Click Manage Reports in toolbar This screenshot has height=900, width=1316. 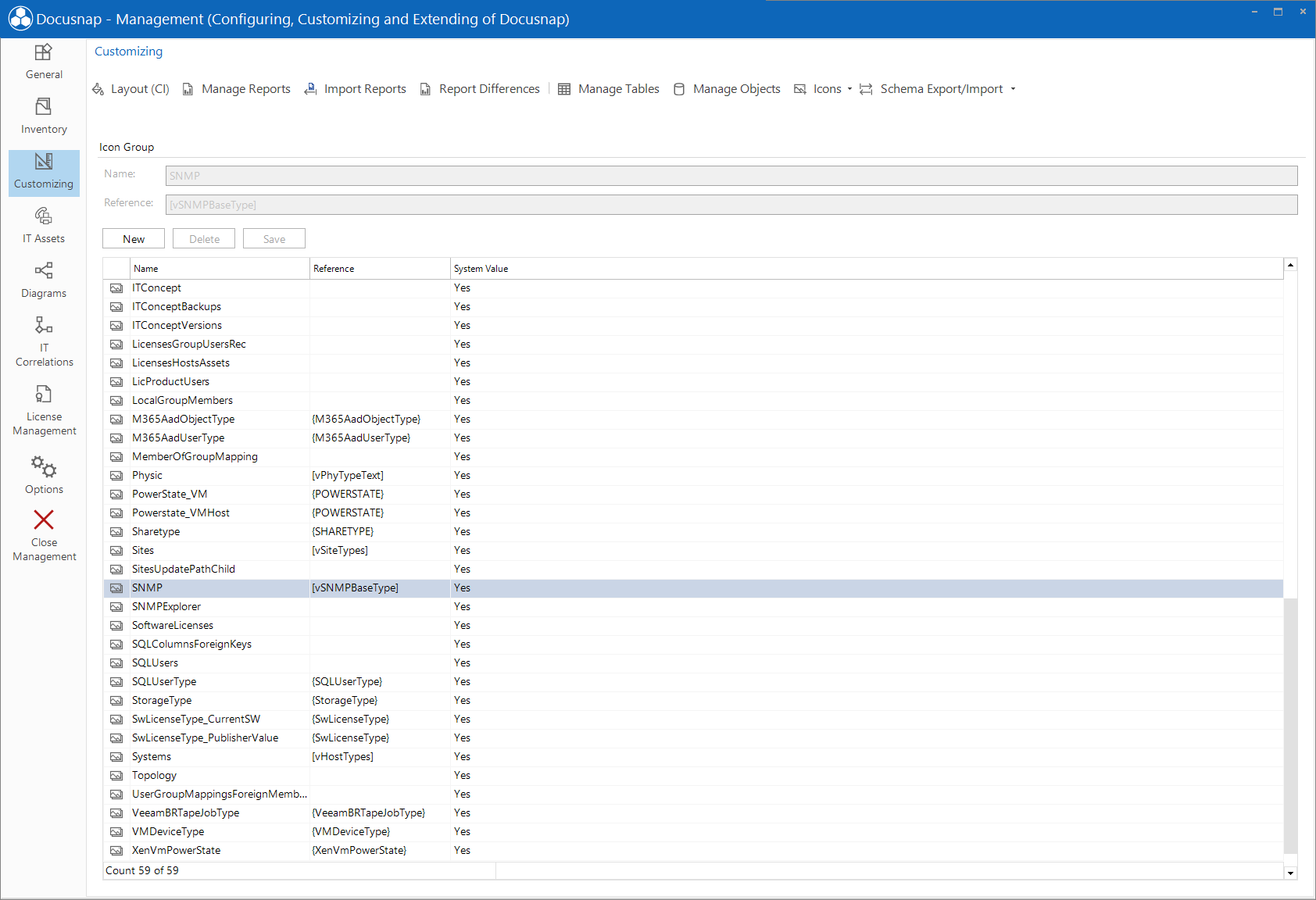(237, 89)
